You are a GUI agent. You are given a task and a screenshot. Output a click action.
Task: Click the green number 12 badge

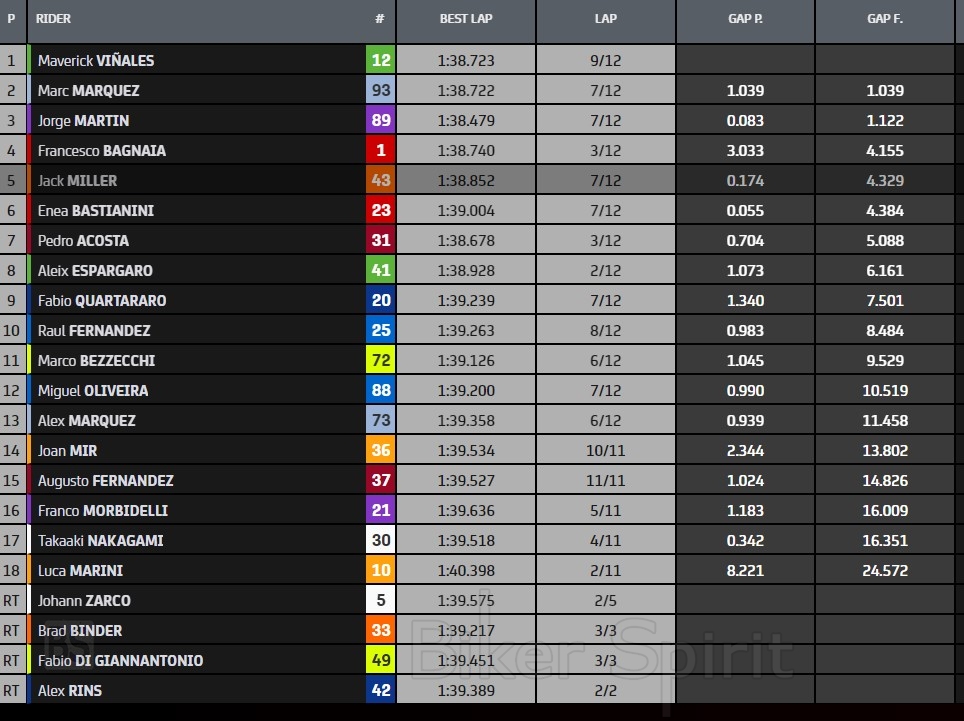point(381,60)
